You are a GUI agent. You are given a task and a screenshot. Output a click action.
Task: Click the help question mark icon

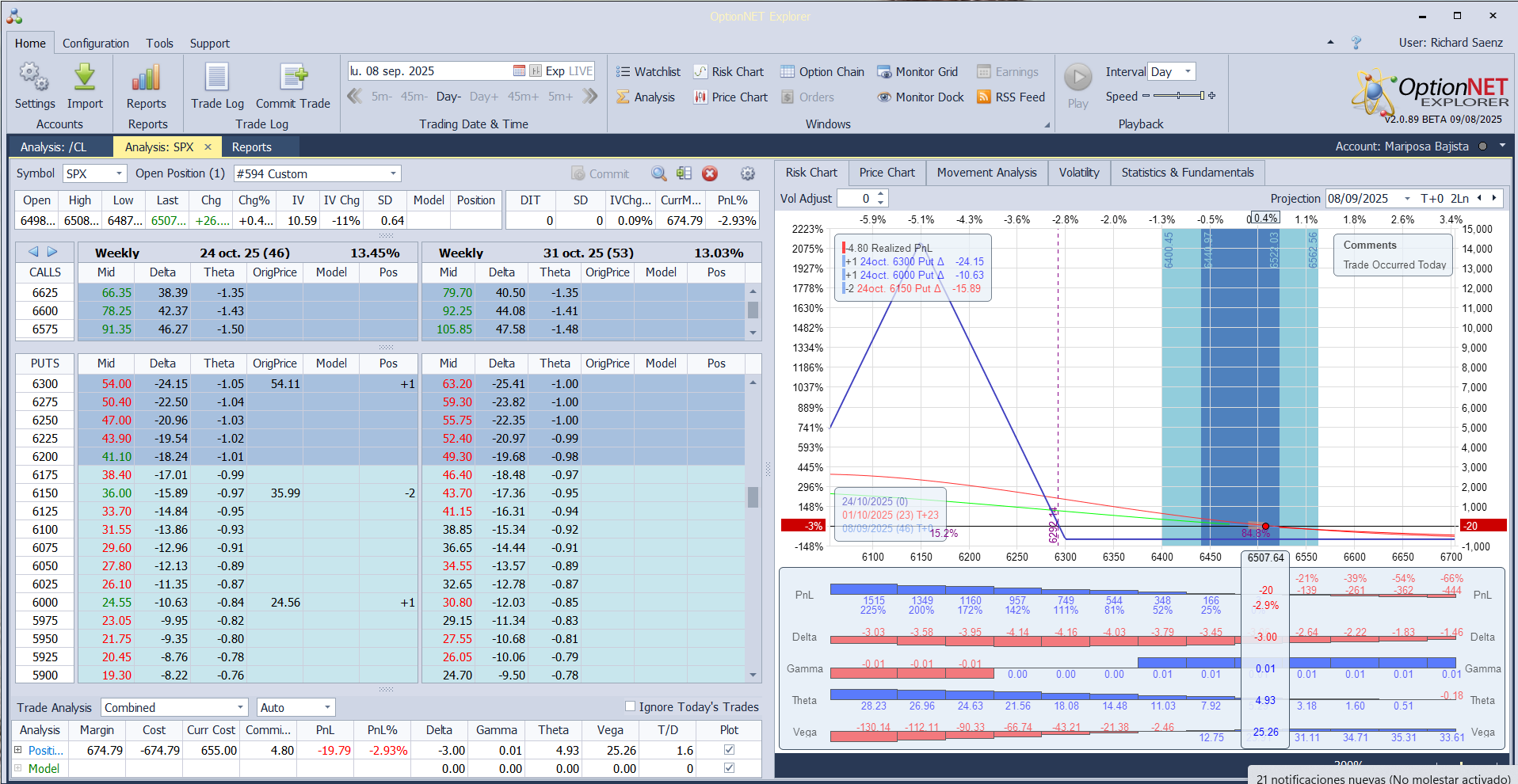point(1356,42)
